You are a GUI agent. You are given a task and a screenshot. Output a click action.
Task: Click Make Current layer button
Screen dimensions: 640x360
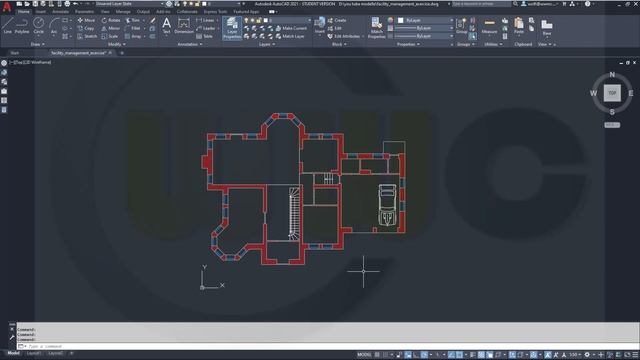click(291, 28)
